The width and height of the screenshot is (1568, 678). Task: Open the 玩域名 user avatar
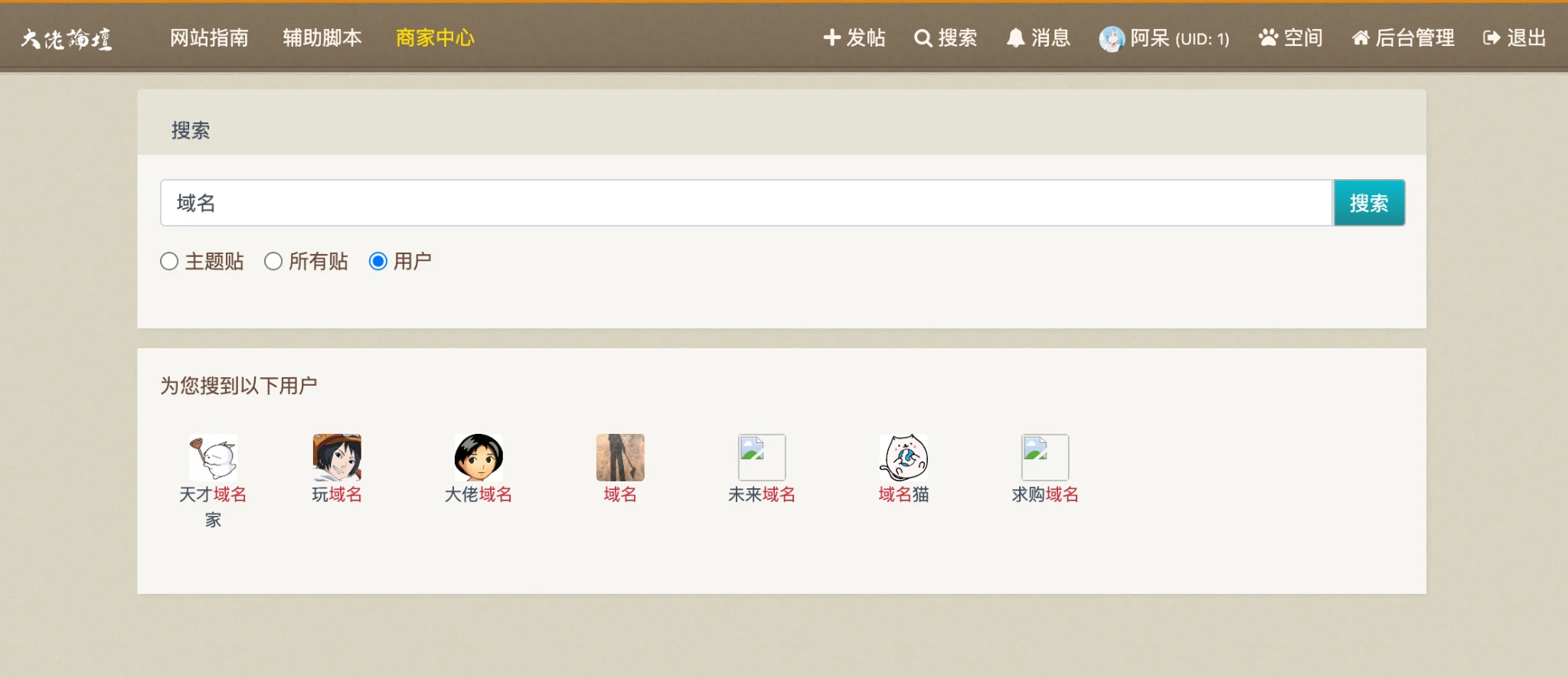point(337,458)
